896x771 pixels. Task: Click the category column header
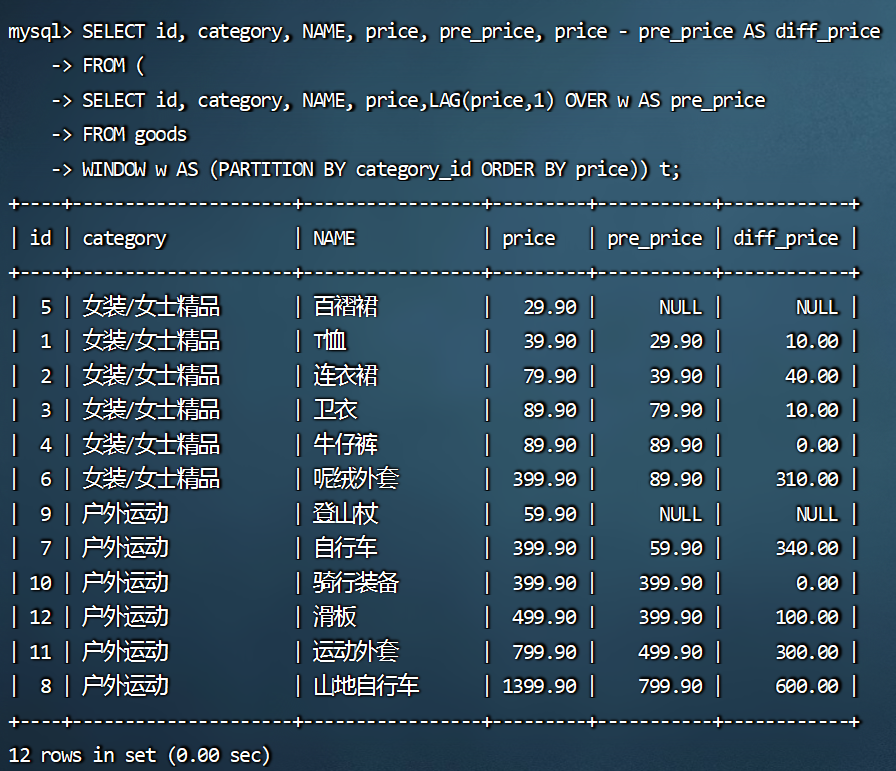point(124,238)
